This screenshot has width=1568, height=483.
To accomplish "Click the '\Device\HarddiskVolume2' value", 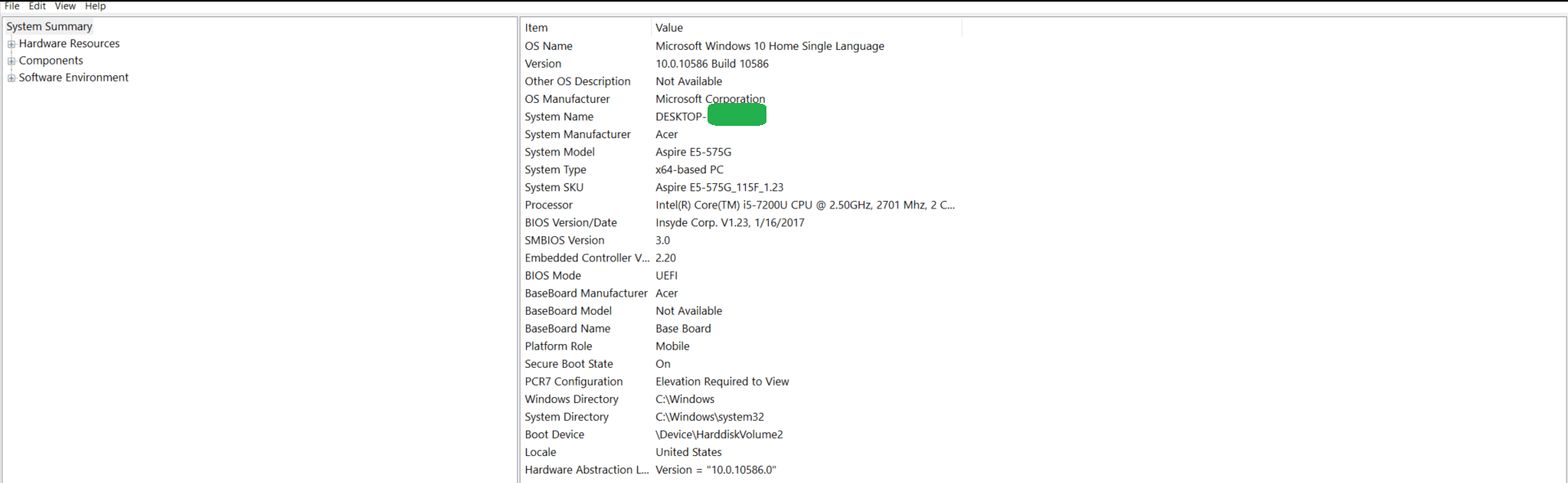I will click(719, 435).
